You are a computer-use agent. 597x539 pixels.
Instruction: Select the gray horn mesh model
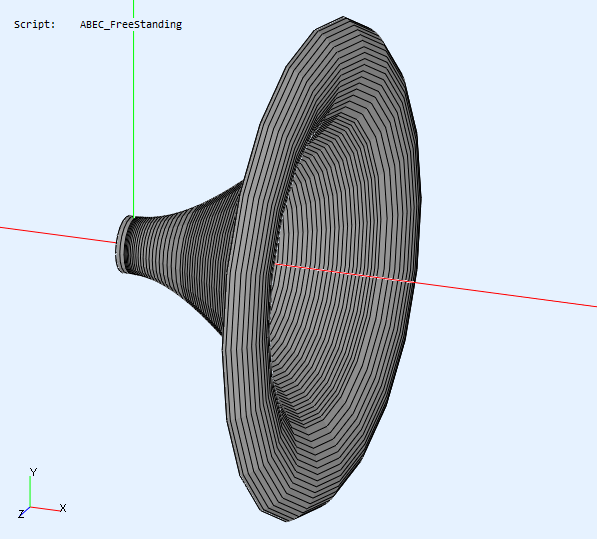tap(268, 269)
